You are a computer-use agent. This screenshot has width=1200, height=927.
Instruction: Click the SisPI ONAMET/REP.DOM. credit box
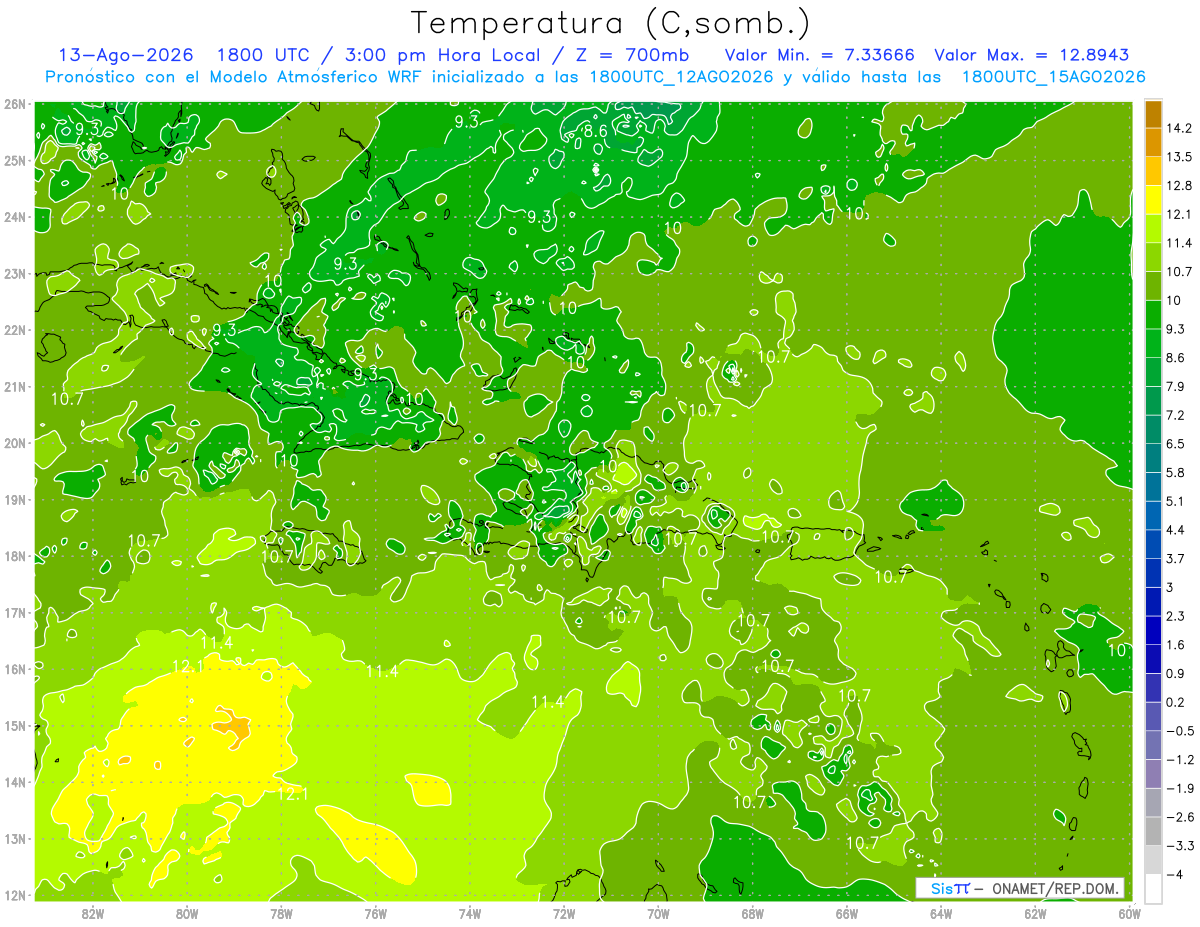(1019, 888)
